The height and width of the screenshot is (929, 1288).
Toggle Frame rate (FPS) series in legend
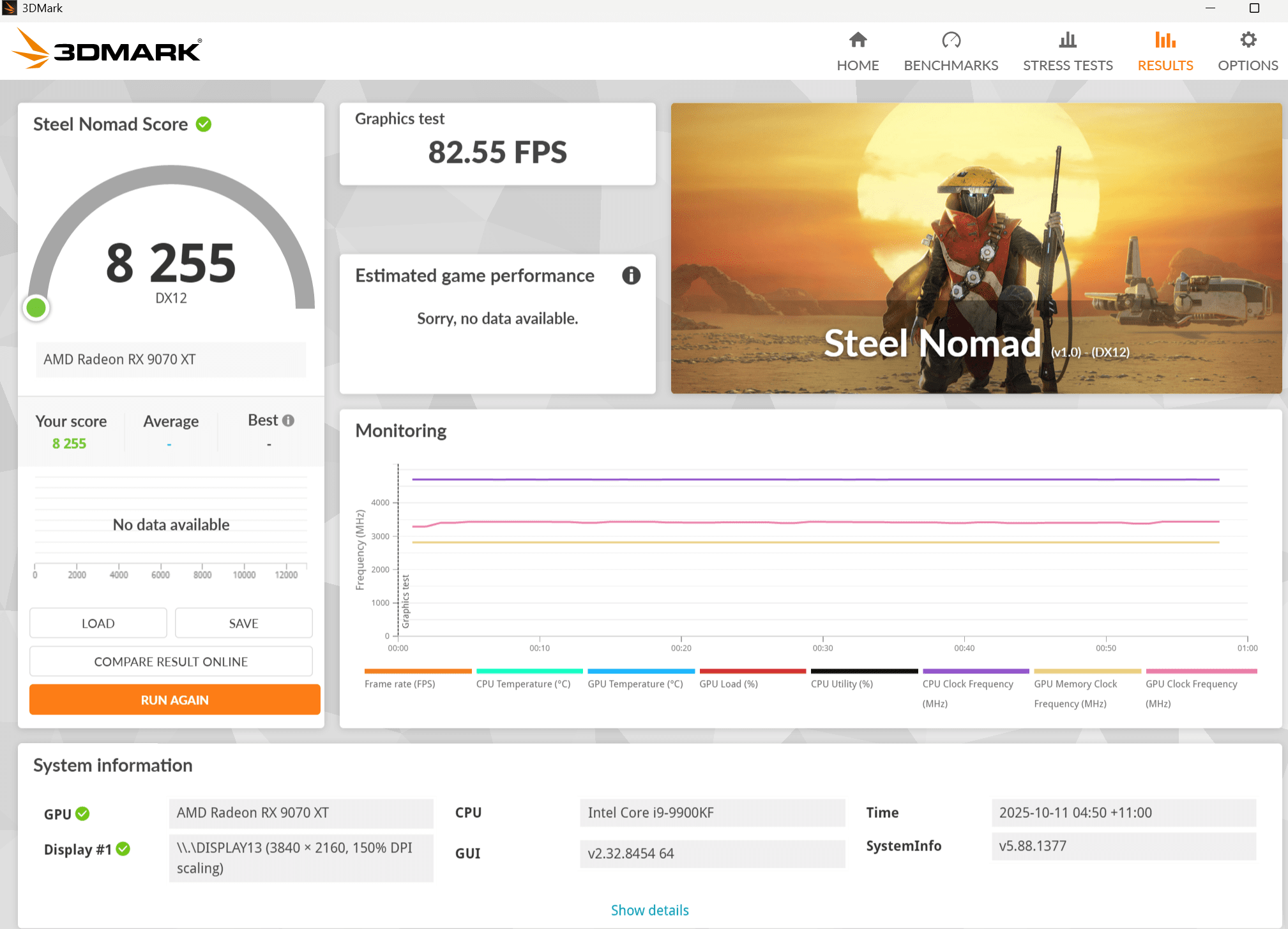400,684
